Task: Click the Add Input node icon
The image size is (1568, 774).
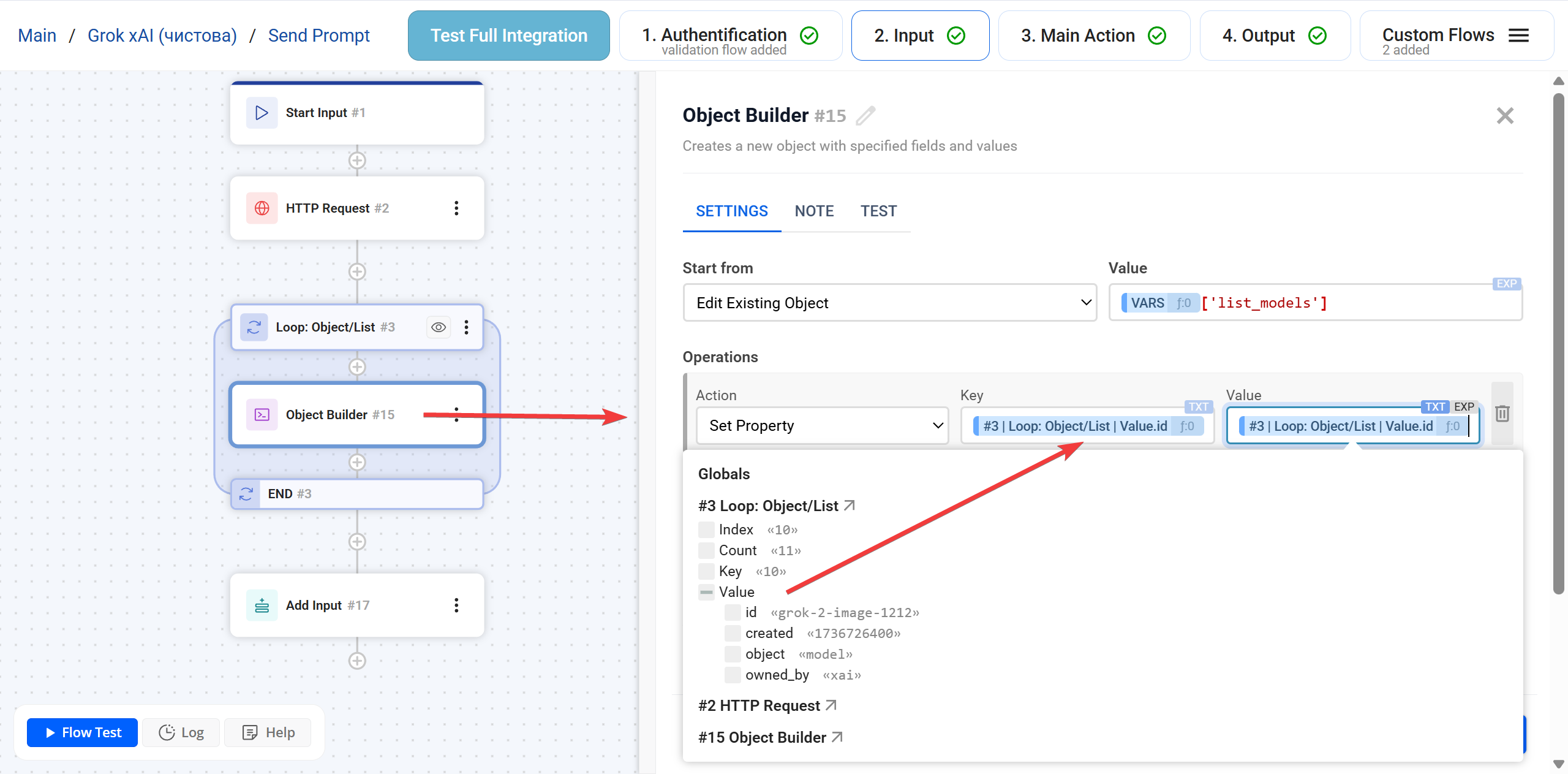Action: tap(262, 605)
